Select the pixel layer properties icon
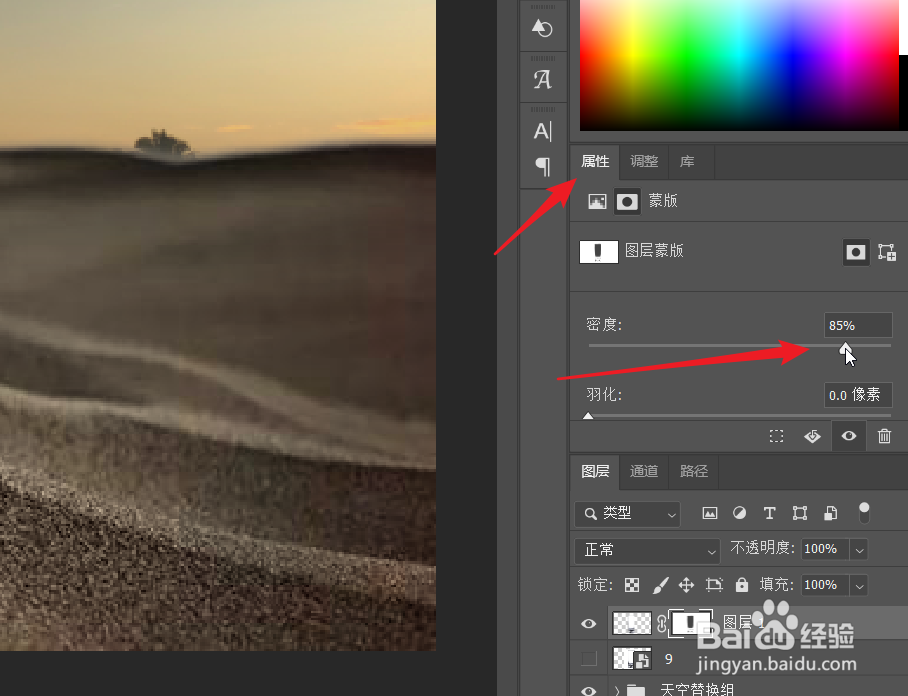The height and width of the screenshot is (696, 908). (x=597, y=202)
